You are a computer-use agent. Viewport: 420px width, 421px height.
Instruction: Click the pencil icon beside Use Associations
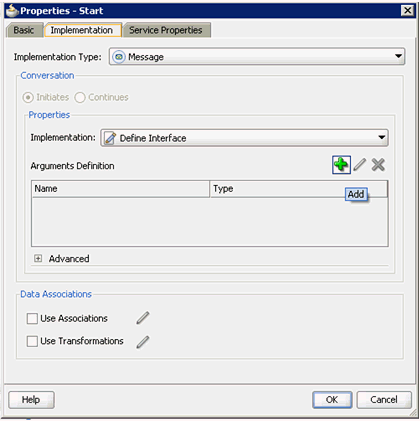coord(143,318)
